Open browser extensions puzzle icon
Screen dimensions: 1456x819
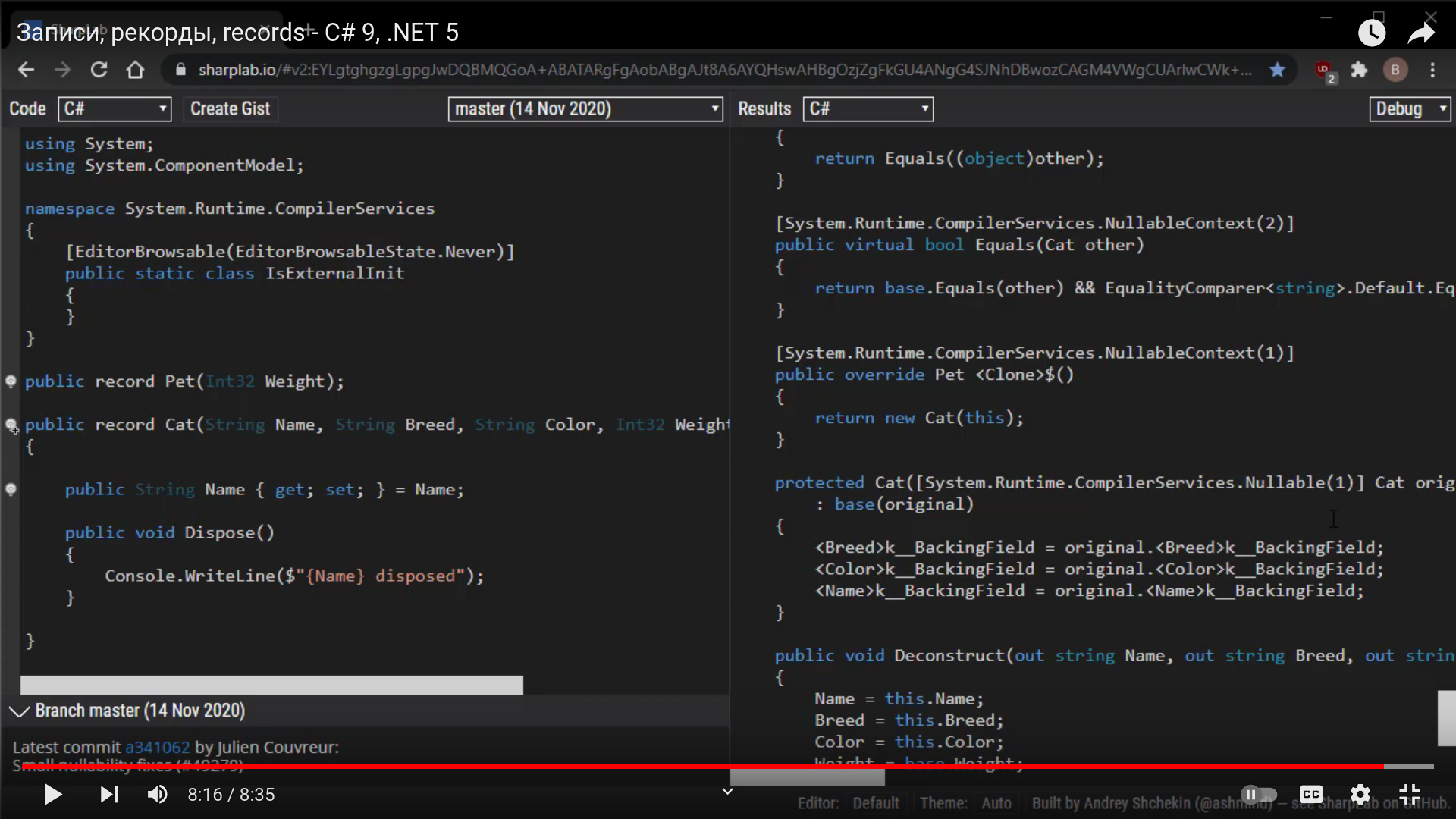coord(1359,70)
